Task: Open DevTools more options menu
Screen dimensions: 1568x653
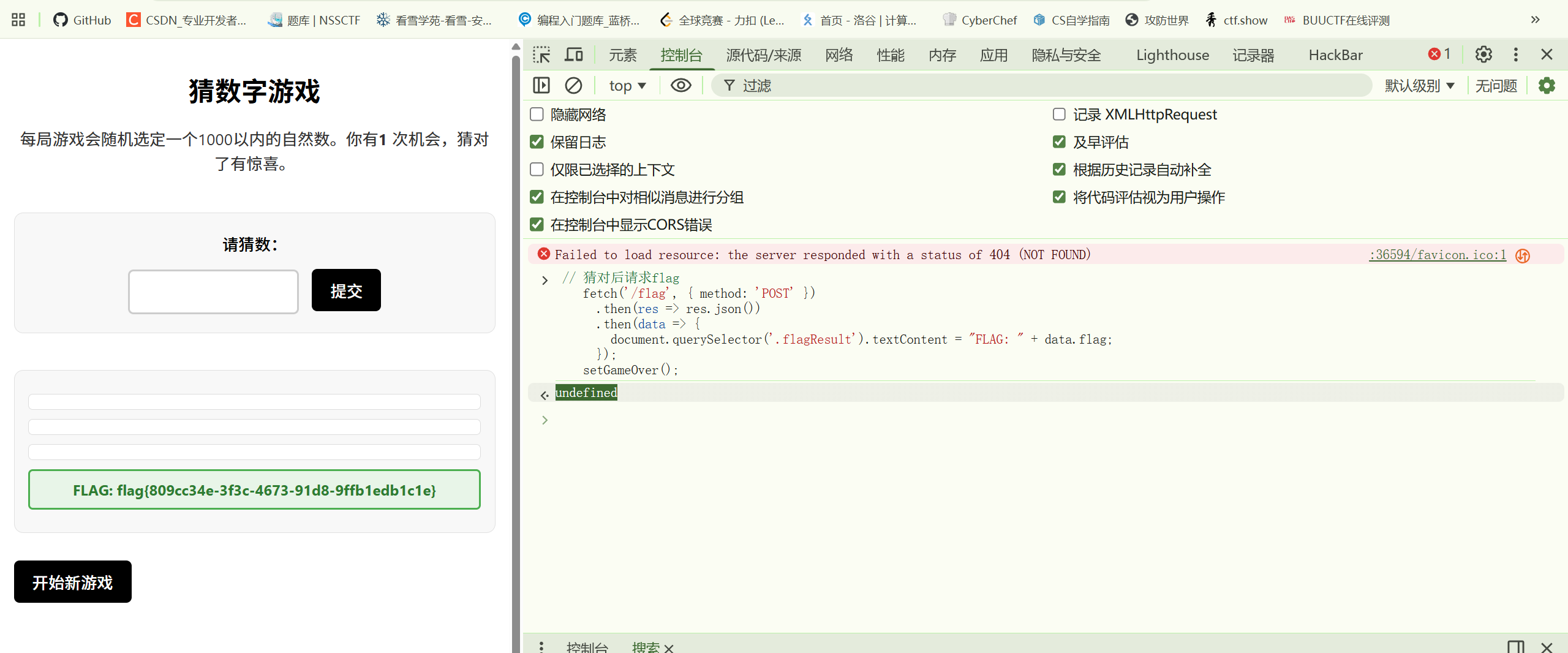Action: coord(1516,55)
